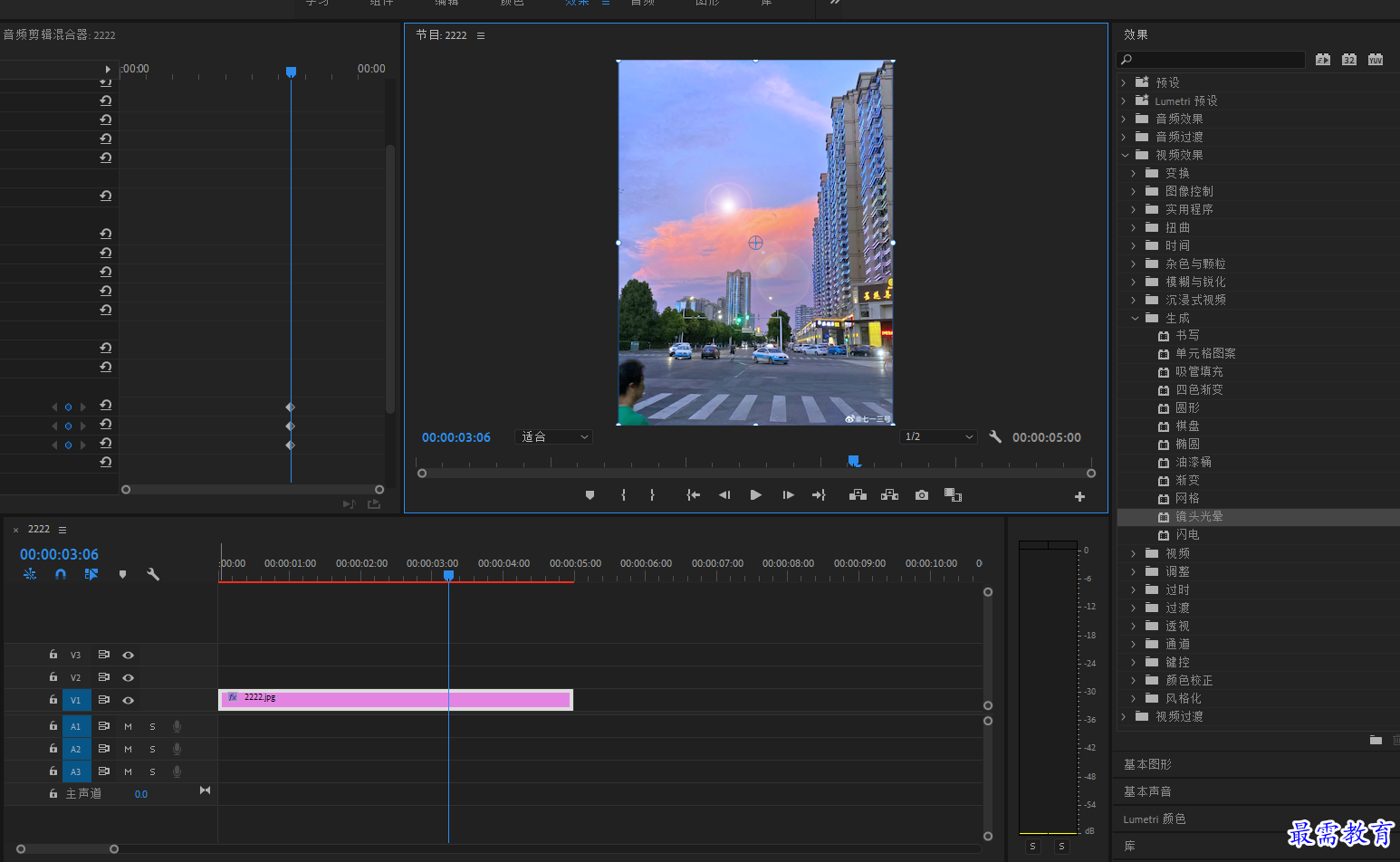This screenshot has width=1400, height=862.
Task: Create new custom bin in Effects panel
Action: tap(1376, 740)
